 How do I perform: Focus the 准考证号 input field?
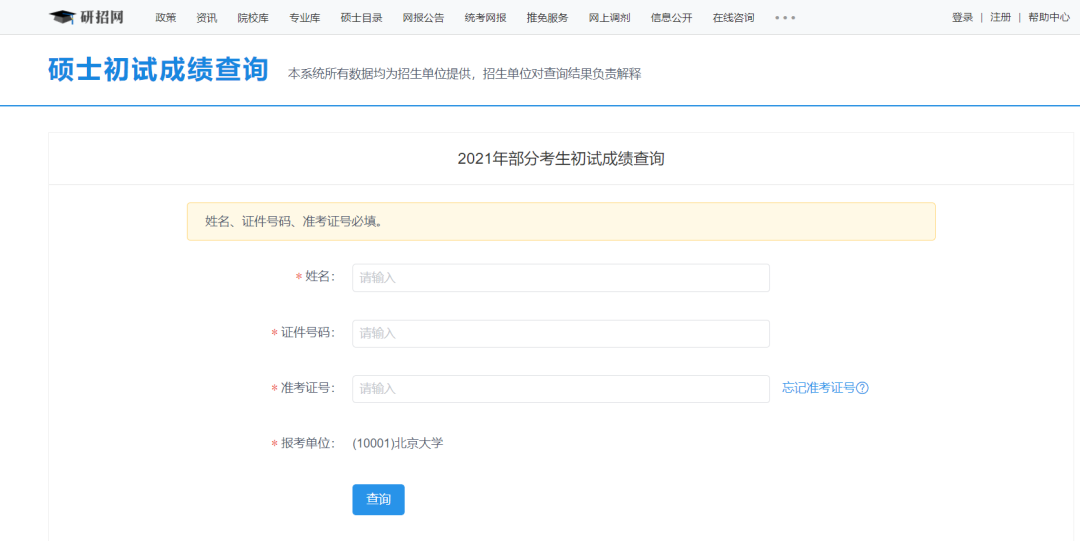561,389
